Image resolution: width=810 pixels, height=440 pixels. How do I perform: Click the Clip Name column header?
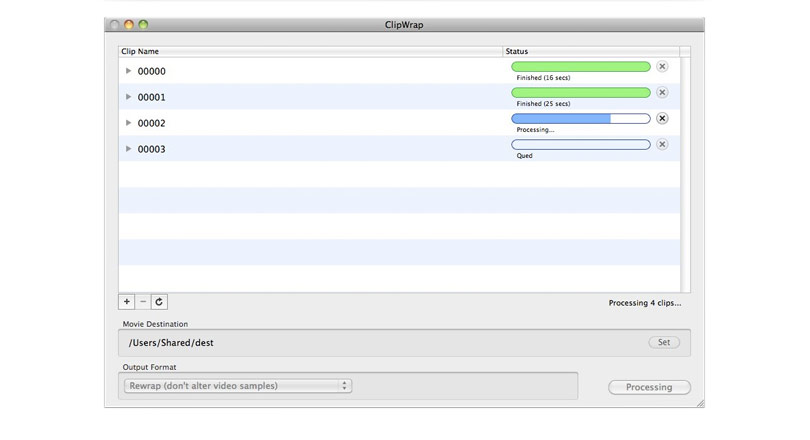310,51
